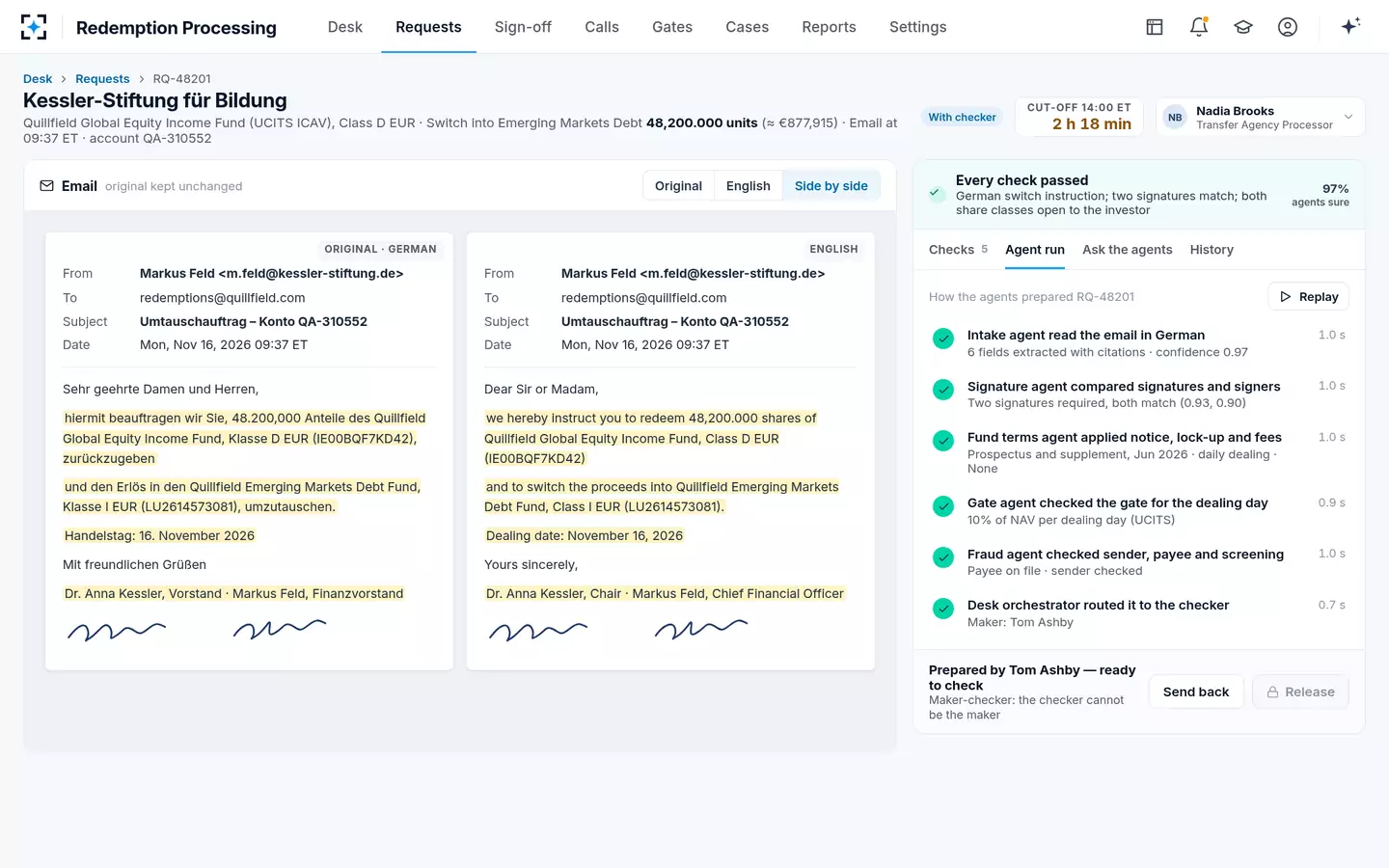Switch email view to English
1389x868 pixels.
[x=749, y=186]
